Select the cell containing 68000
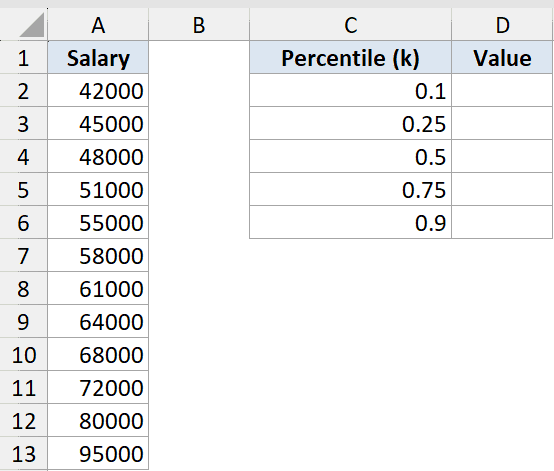Screen dimensions: 554x471 pyautogui.click(x=98, y=354)
